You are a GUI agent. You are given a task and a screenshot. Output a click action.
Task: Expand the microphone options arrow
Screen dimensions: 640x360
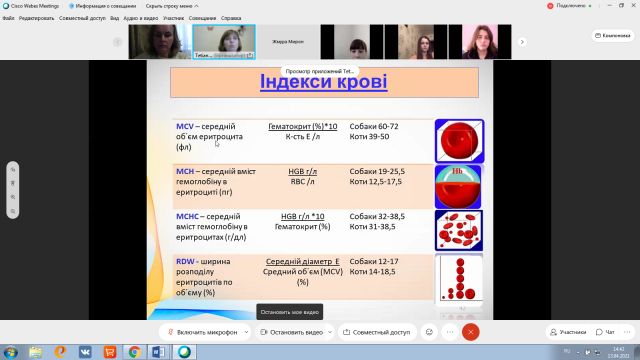(247, 332)
